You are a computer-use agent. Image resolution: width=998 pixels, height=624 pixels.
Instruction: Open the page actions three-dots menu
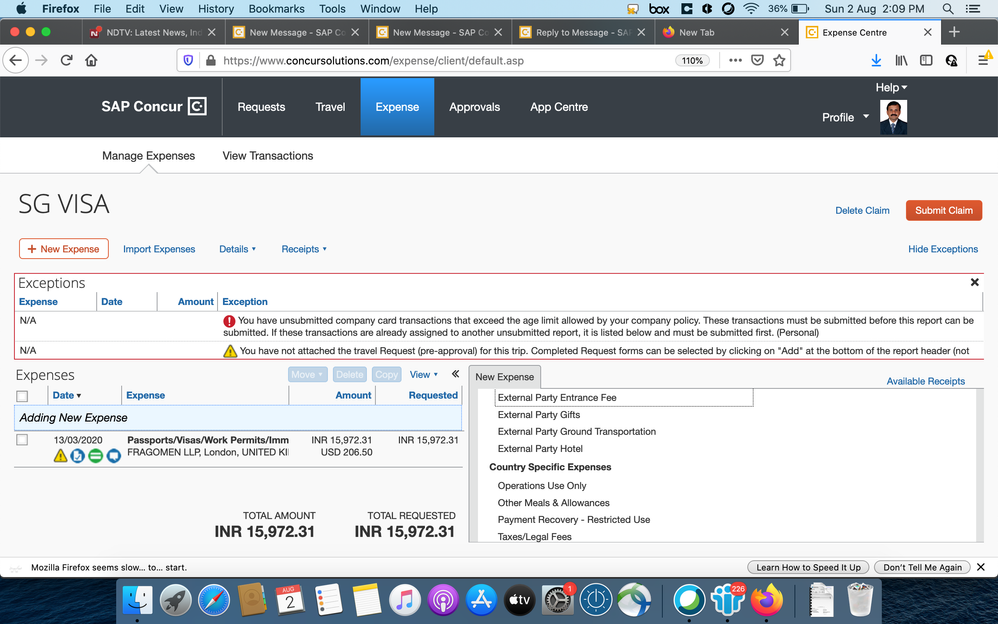click(x=735, y=60)
